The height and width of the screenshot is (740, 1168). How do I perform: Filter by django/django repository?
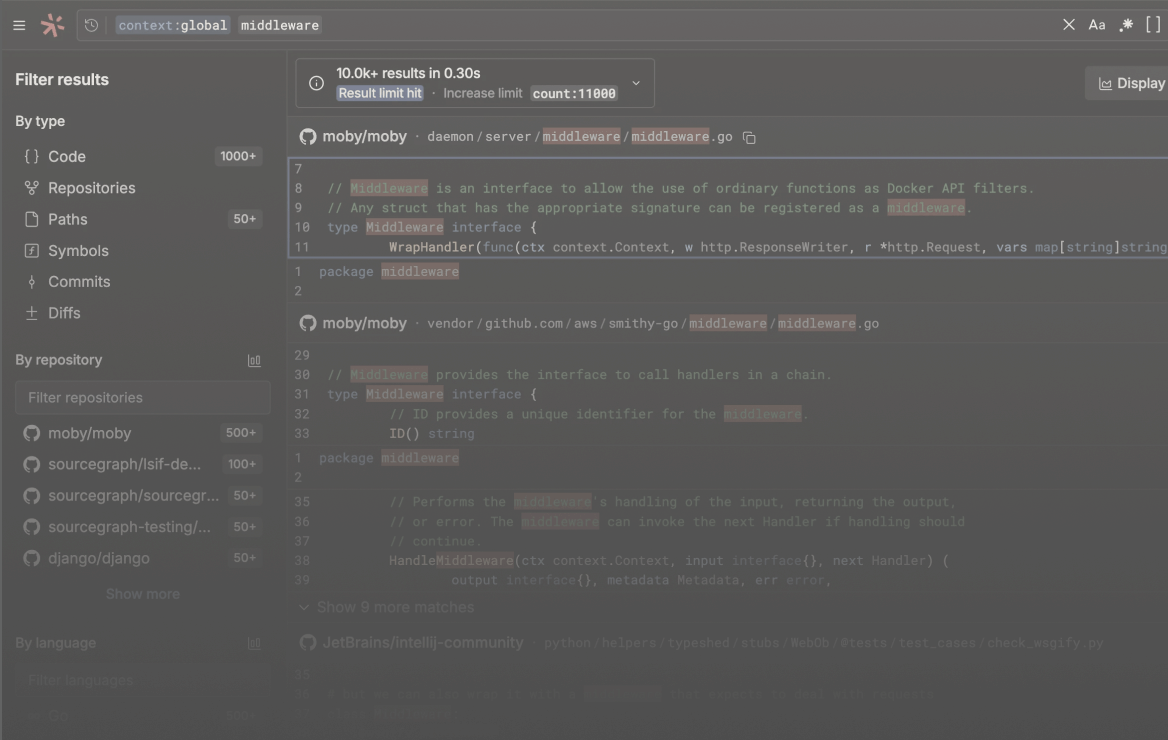click(99, 558)
